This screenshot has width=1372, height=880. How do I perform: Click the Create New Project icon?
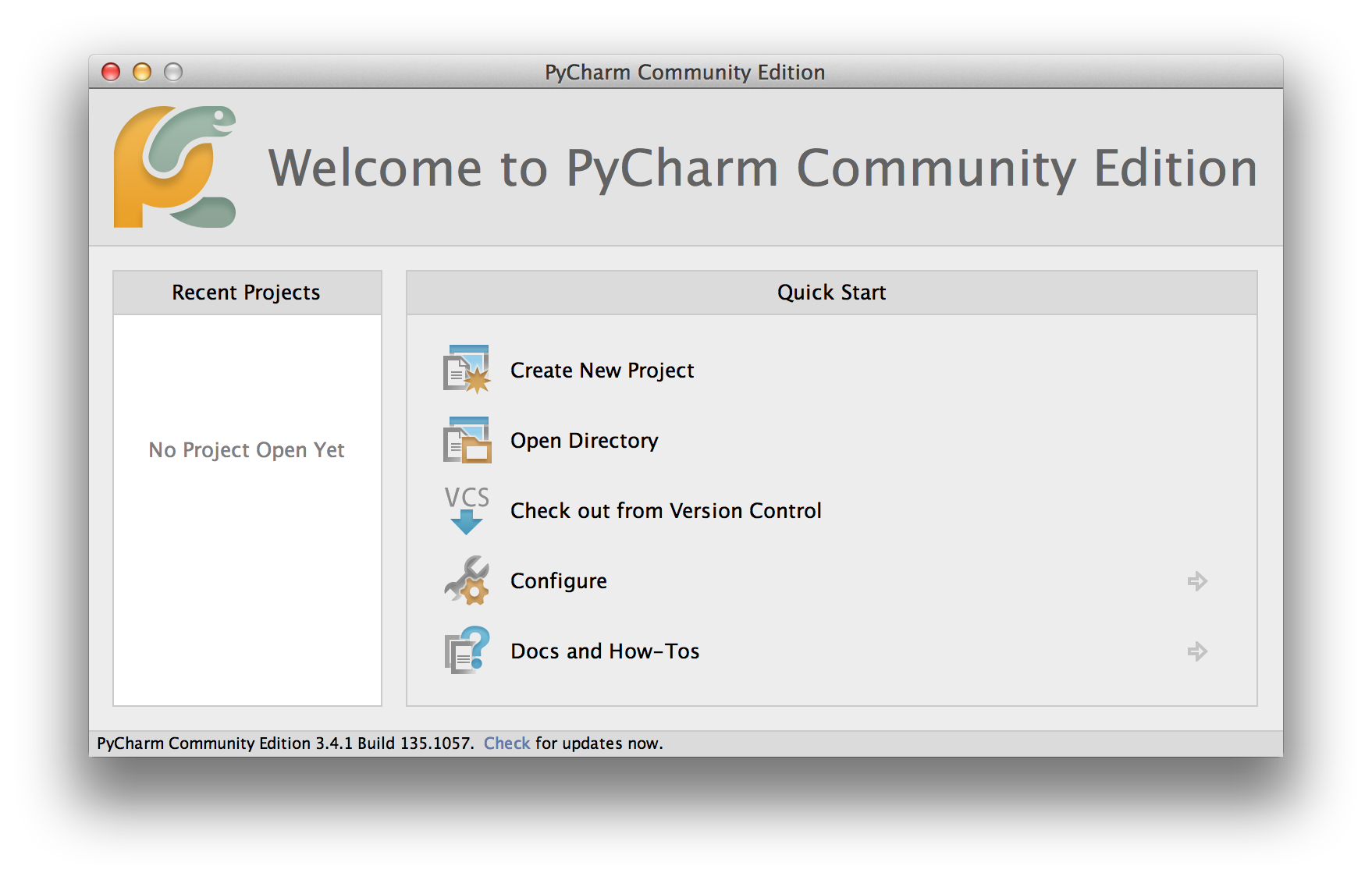coord(467,370)
